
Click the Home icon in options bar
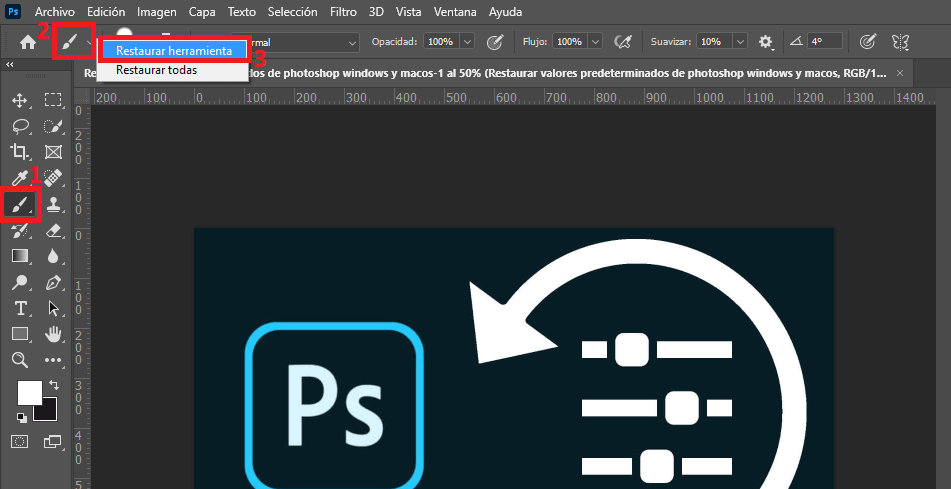(27, 41)
